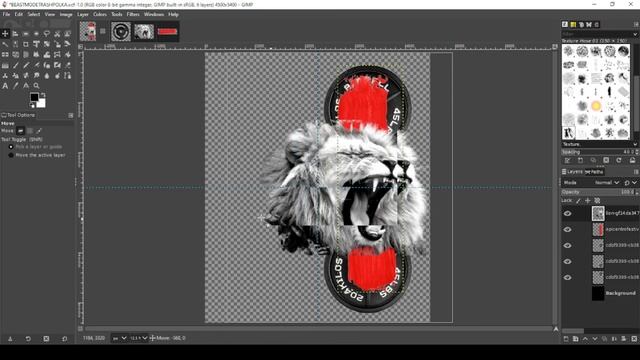
Task: Select the Crop tool
Action: 26,44
